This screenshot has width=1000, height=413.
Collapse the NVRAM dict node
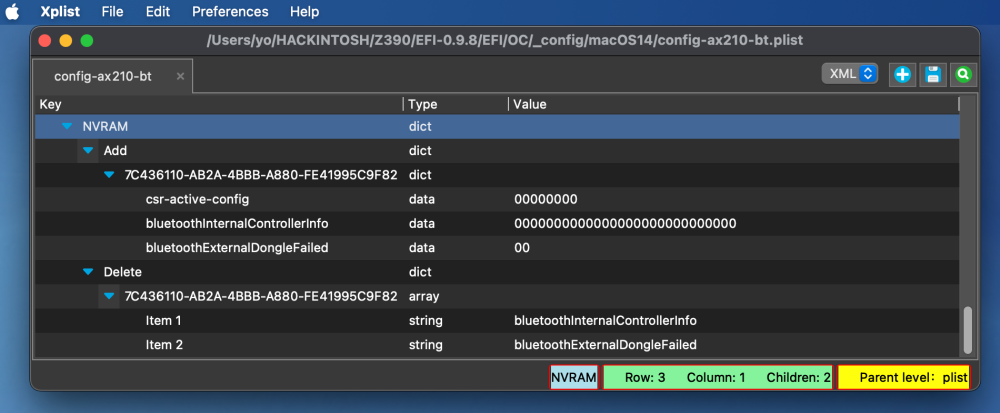pyautogui.click(x=67, y=127)
